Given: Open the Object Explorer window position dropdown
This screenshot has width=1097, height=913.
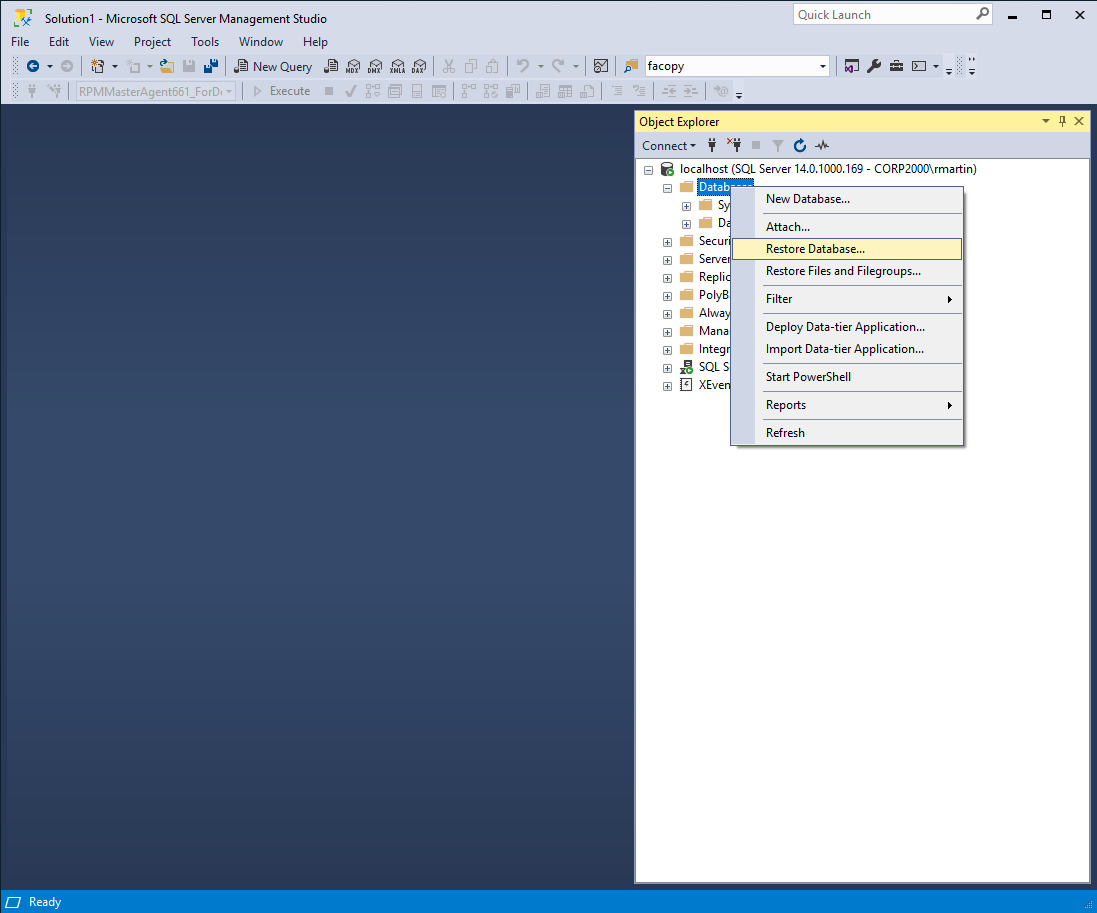Looking at the screenshot, I should pos(1046,121).
